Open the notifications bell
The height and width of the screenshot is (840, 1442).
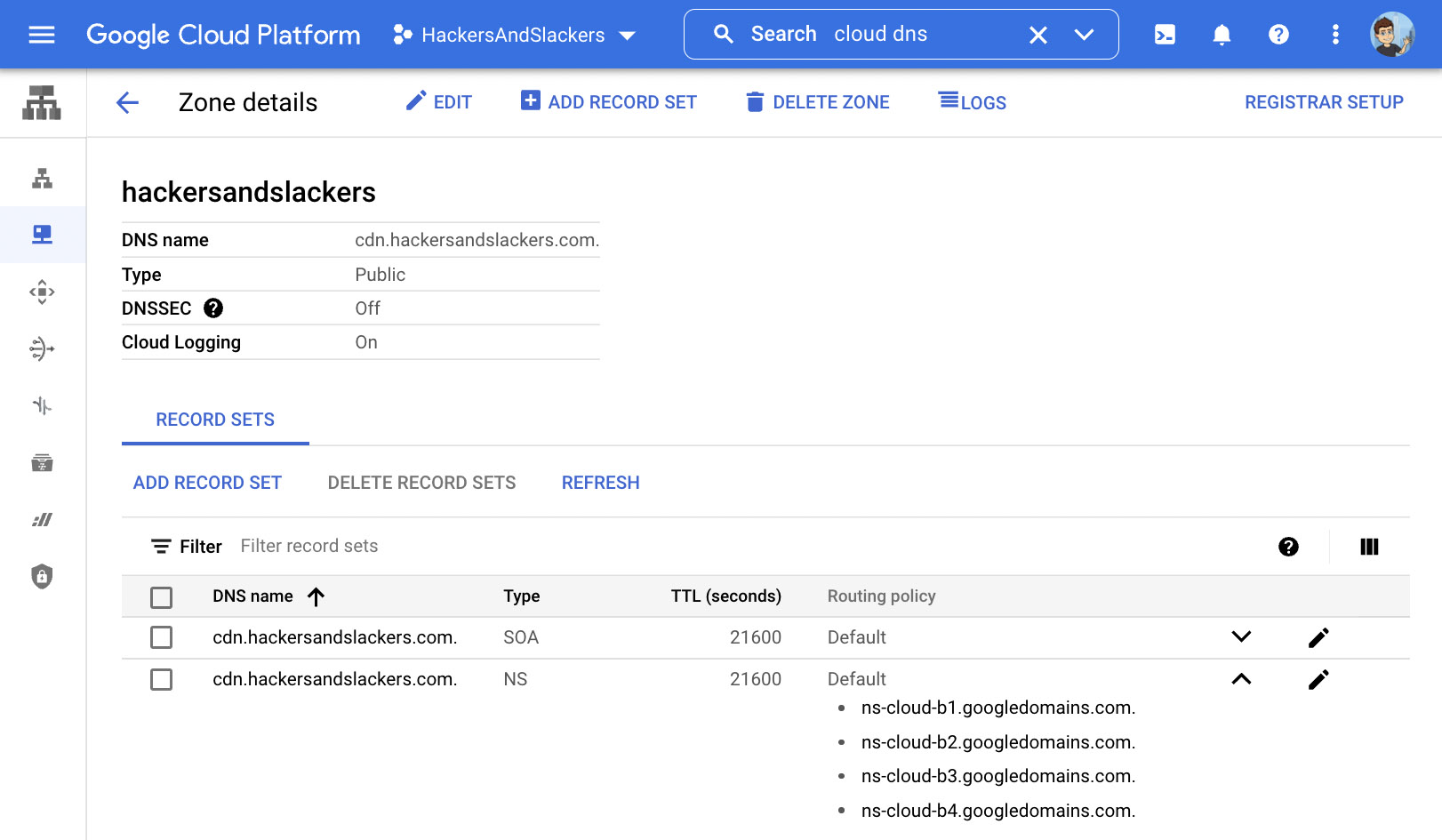[1222, 35]
